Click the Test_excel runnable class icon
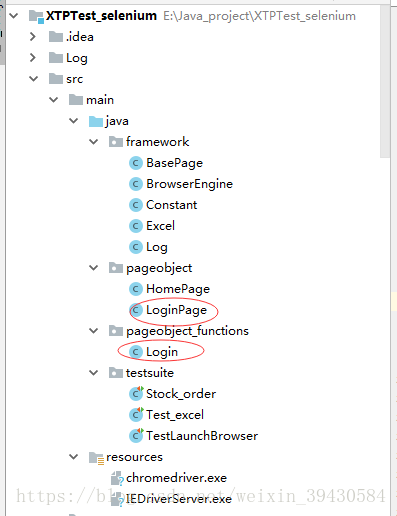Viewport: 397px width, 516px height. tap(136, 415)
